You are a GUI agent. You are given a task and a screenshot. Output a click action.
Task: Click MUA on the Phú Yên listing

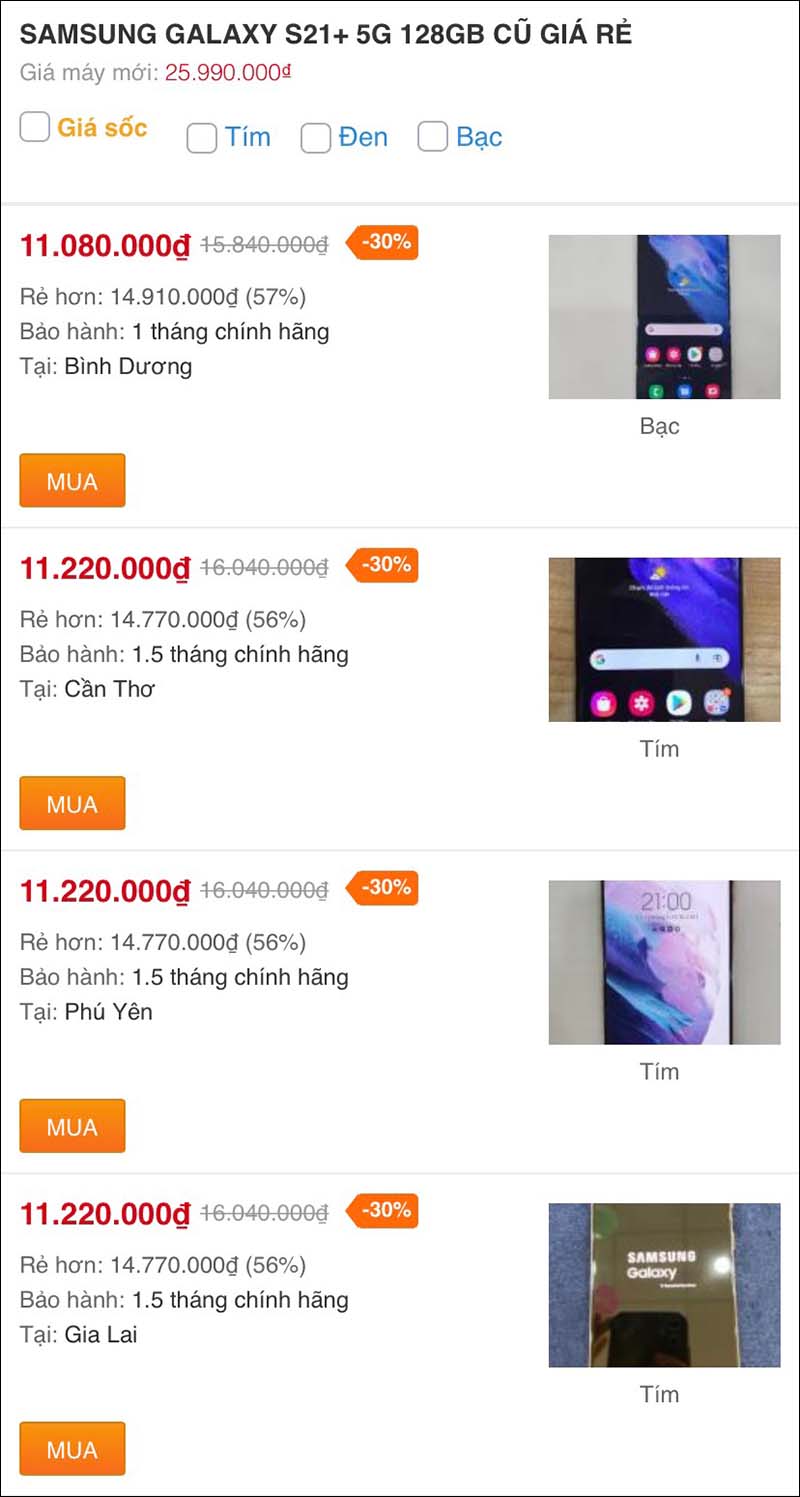[72, 1127]
